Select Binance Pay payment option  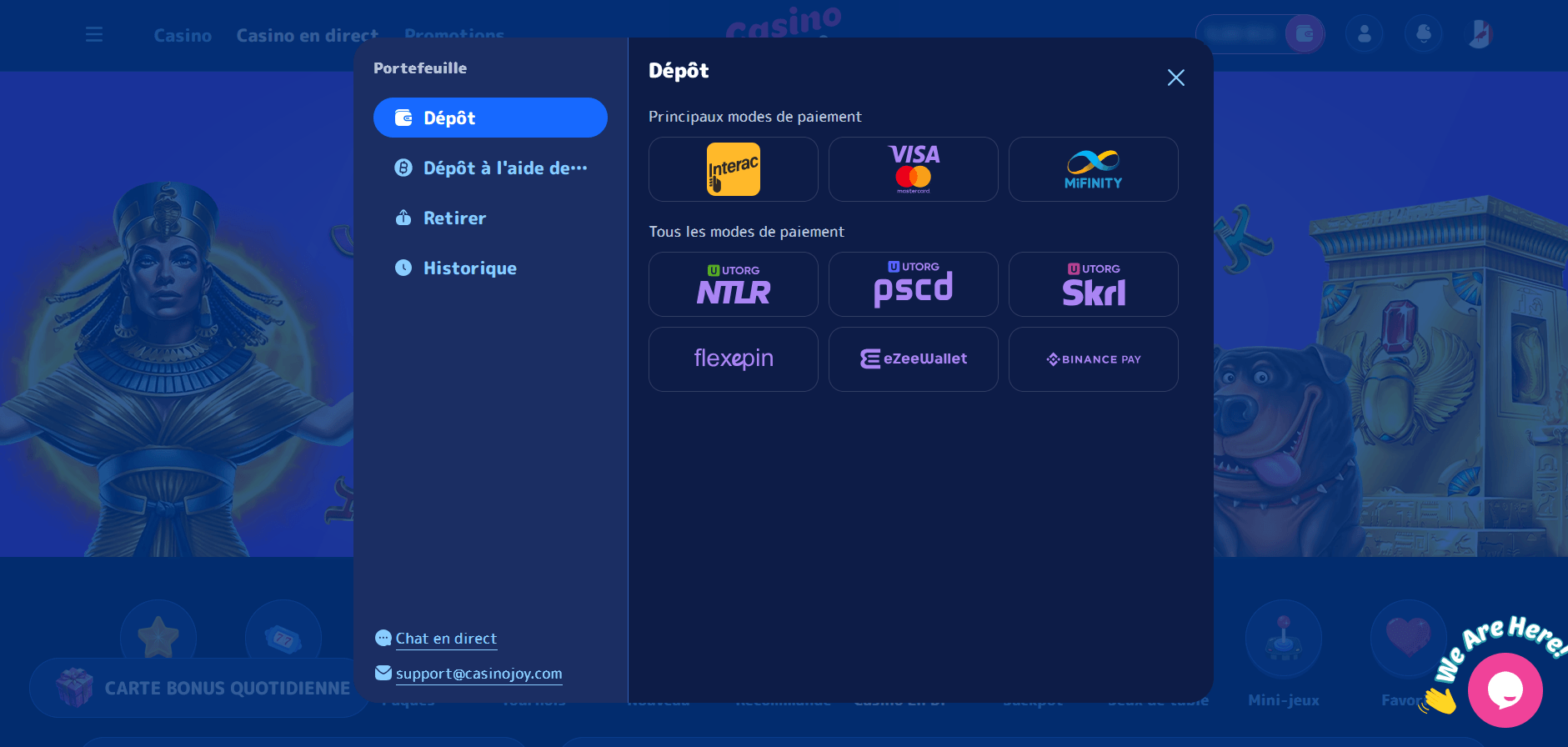tap(1094, 359)
